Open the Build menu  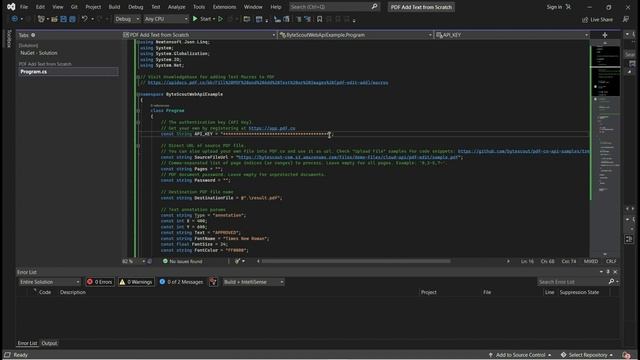click(x=114, y=7)
